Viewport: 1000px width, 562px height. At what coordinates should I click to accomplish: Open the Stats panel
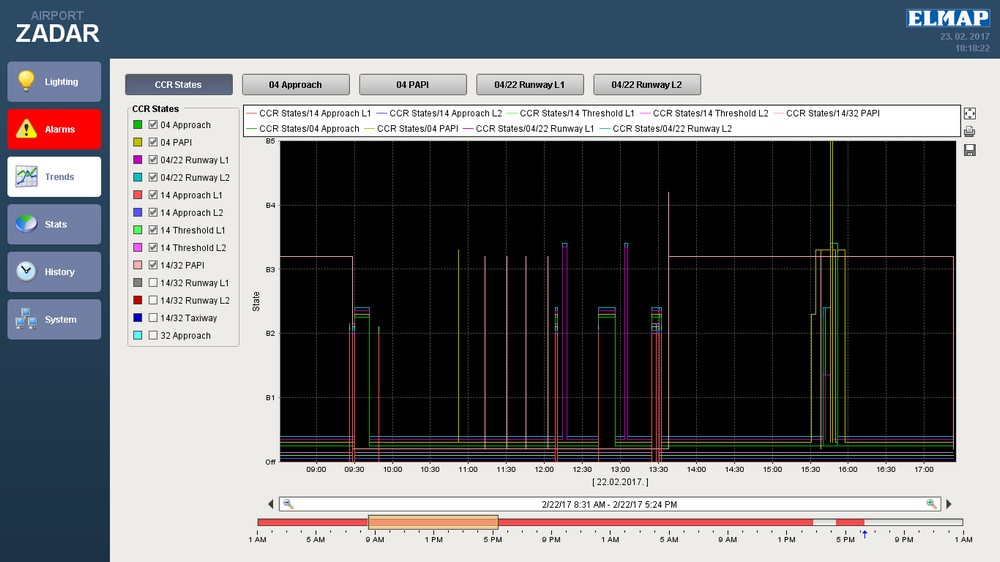point(54,224)
